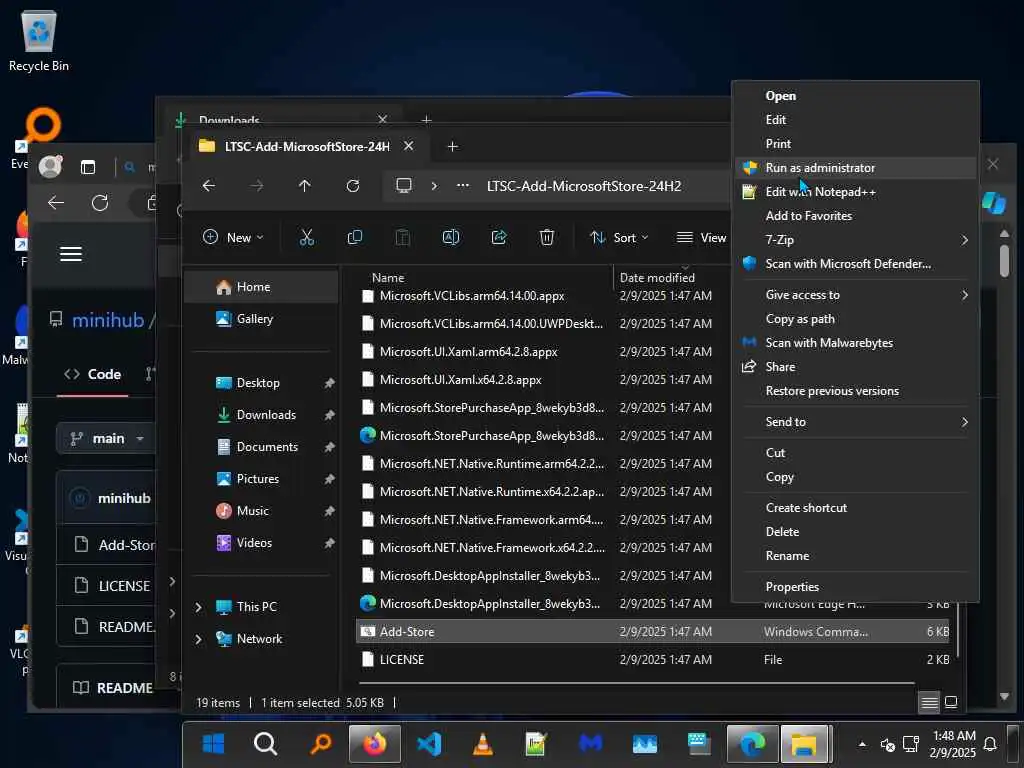Select Create shortcut in context menu
1024x768 pixels.
(x=856, y=508)
